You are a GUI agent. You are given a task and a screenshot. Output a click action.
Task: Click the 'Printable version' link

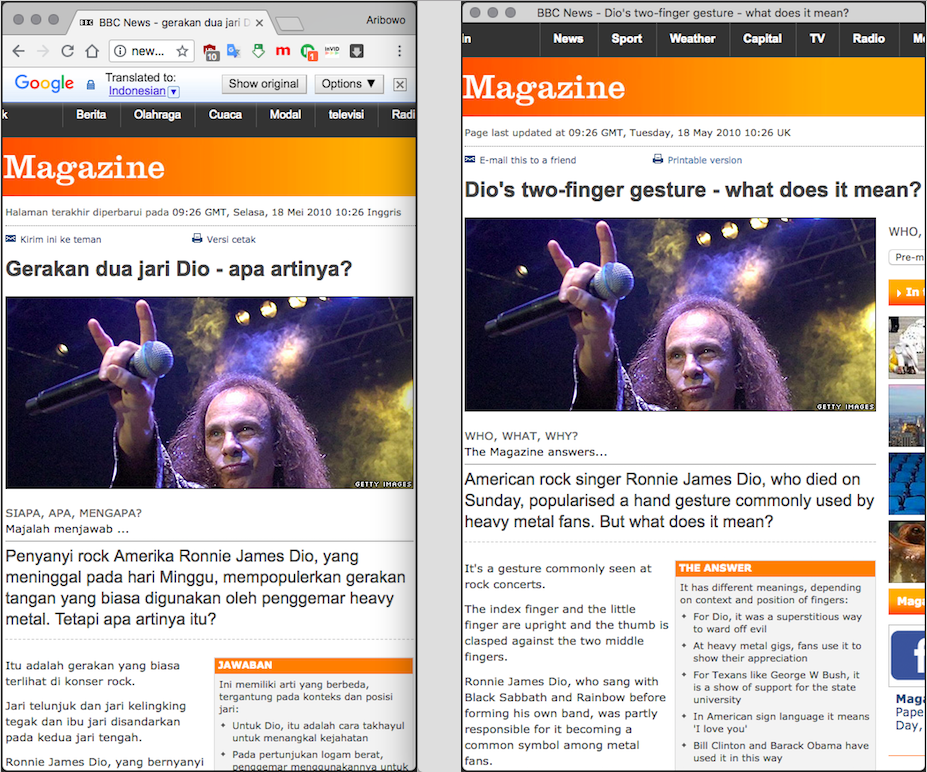point(704,160)
